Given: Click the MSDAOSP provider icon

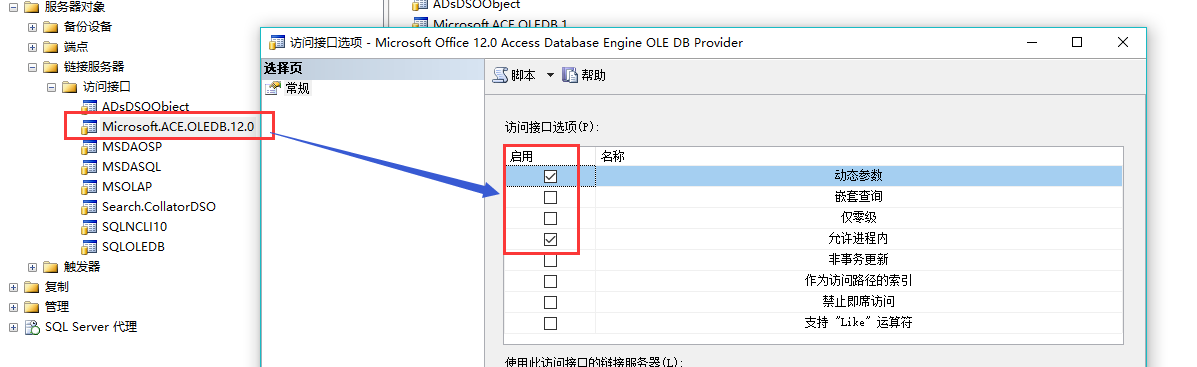Looking at the screenshot, I should point(89,146).
